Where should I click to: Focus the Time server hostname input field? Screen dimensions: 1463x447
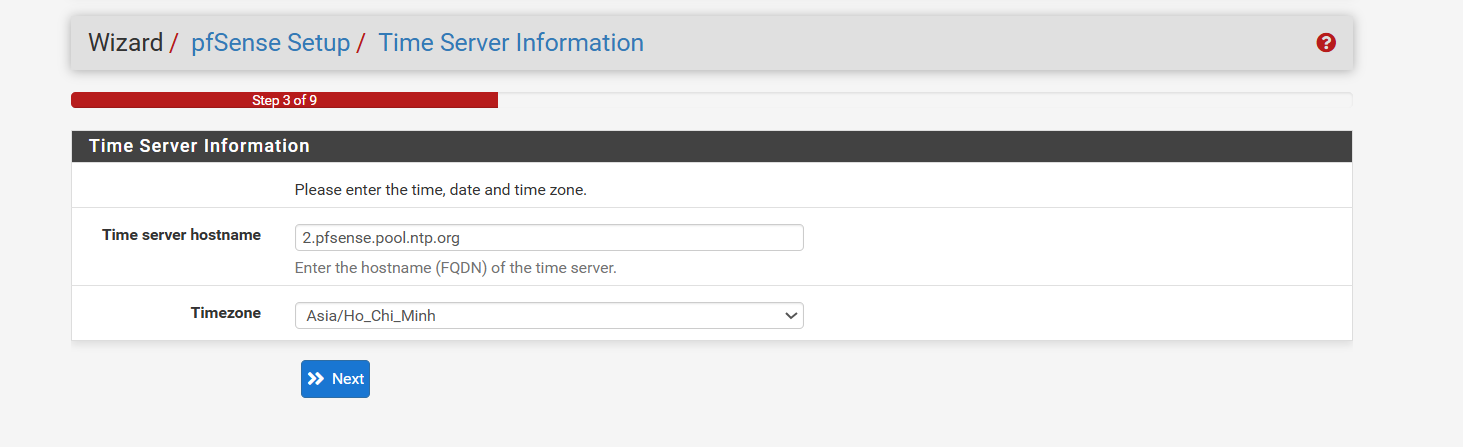(548, 238)
